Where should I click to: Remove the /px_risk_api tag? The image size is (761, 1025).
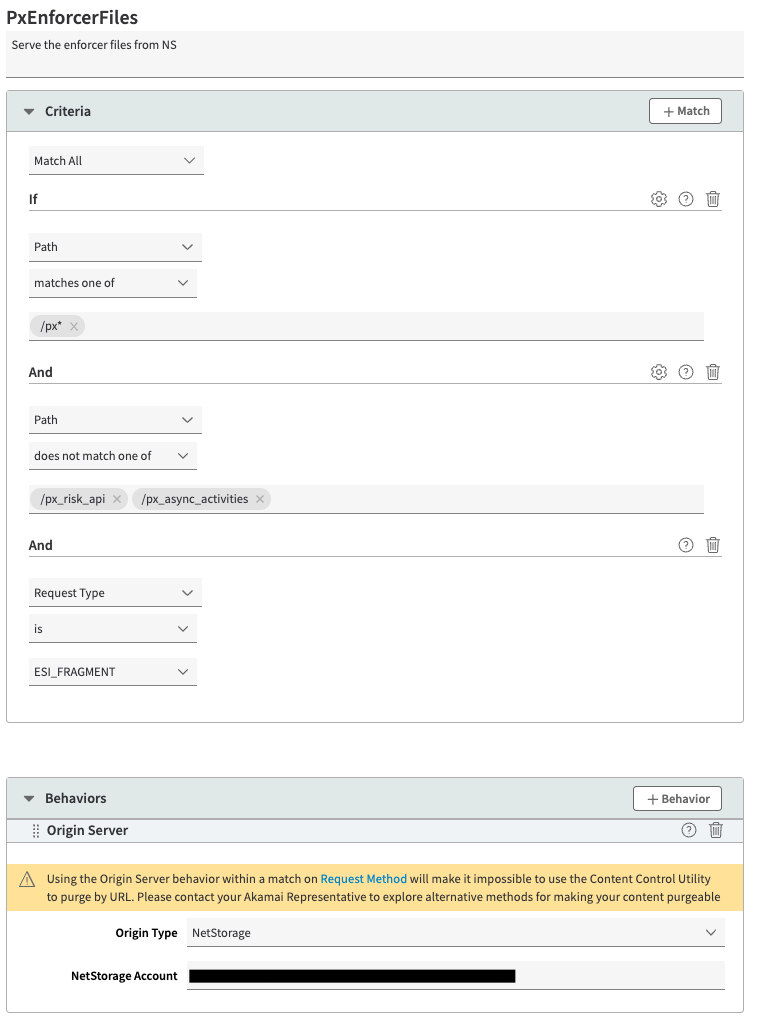[117, 499]
